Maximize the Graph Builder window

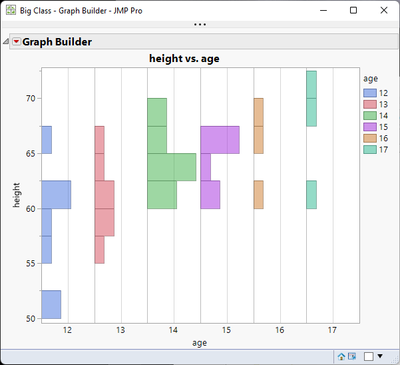coord(353,10)
